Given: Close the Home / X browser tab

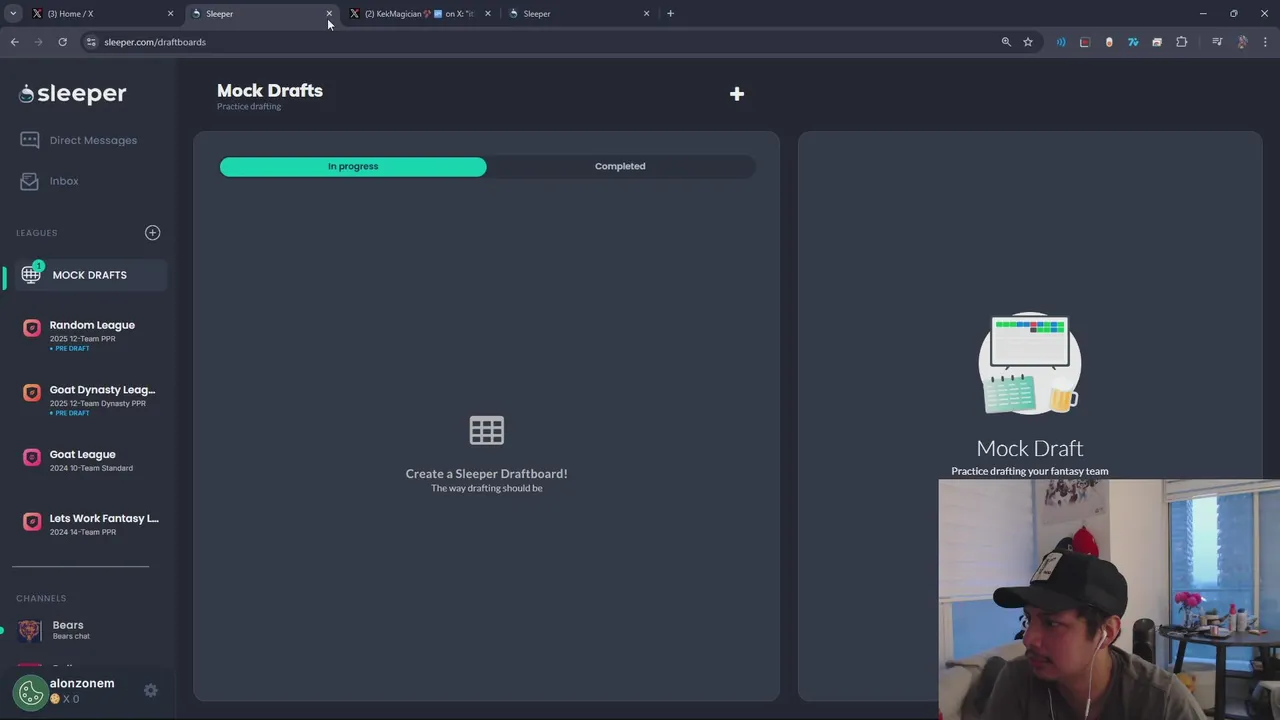Looking at the screenshot, I should click(170, 14).
